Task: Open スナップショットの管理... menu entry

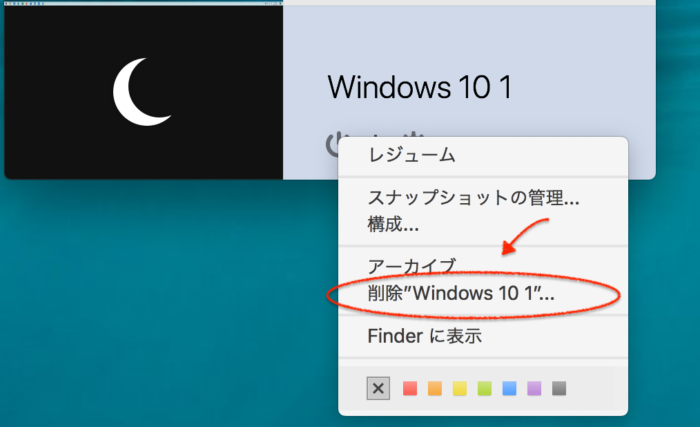Action: (x=483, y=198)
